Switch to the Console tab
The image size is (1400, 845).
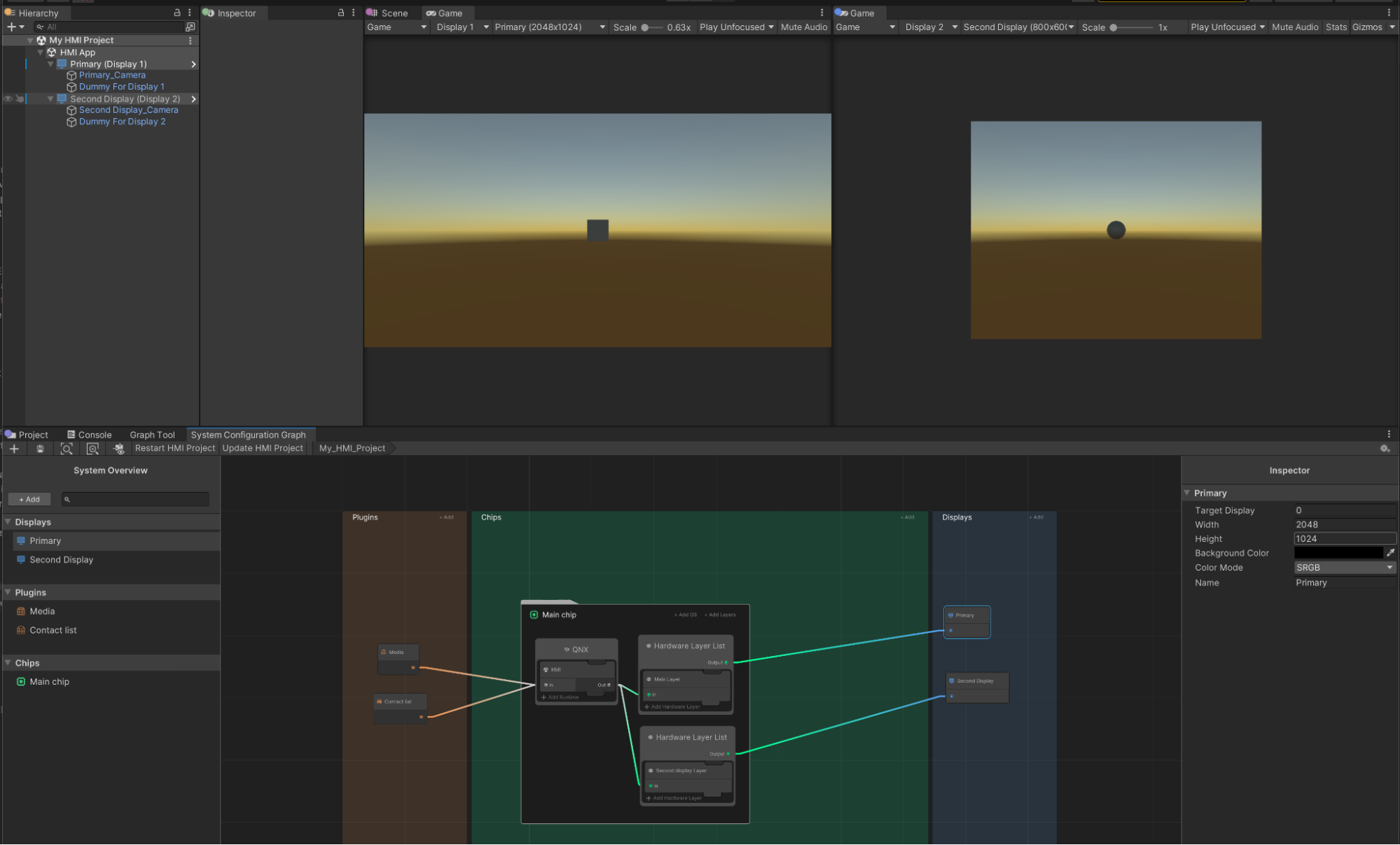click(89, 435)
